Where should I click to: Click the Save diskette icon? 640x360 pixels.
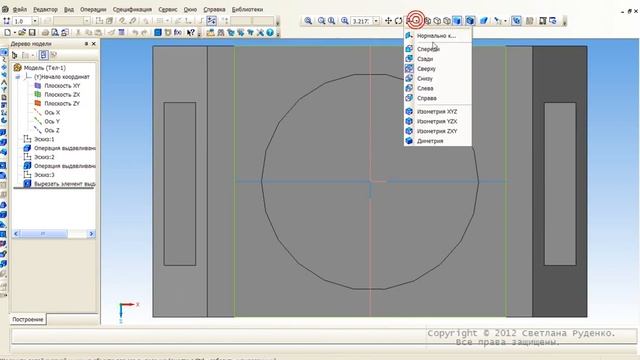(32, 33)
